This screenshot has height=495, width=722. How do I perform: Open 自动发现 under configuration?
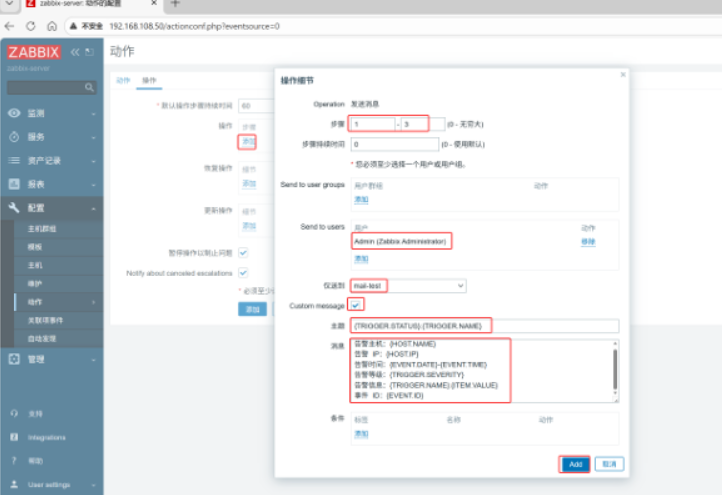pos(42,338)
